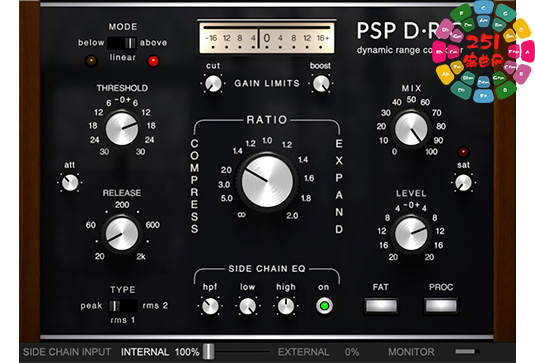
Task: Click the dark below mode LED
Action: (91, 61)
